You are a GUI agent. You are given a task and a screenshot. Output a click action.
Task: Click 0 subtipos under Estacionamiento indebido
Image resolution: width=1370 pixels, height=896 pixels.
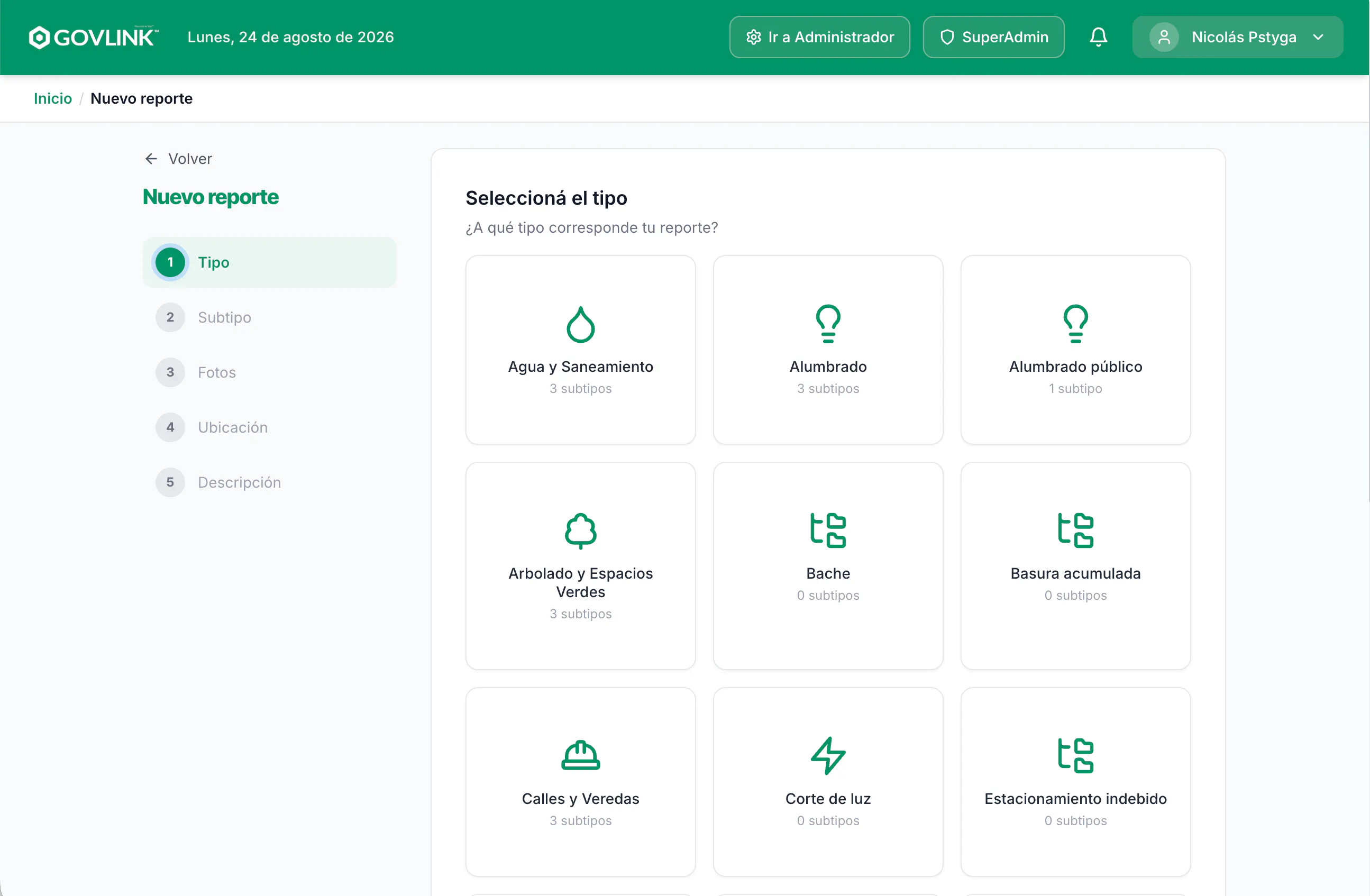[x=1075, y=820]
